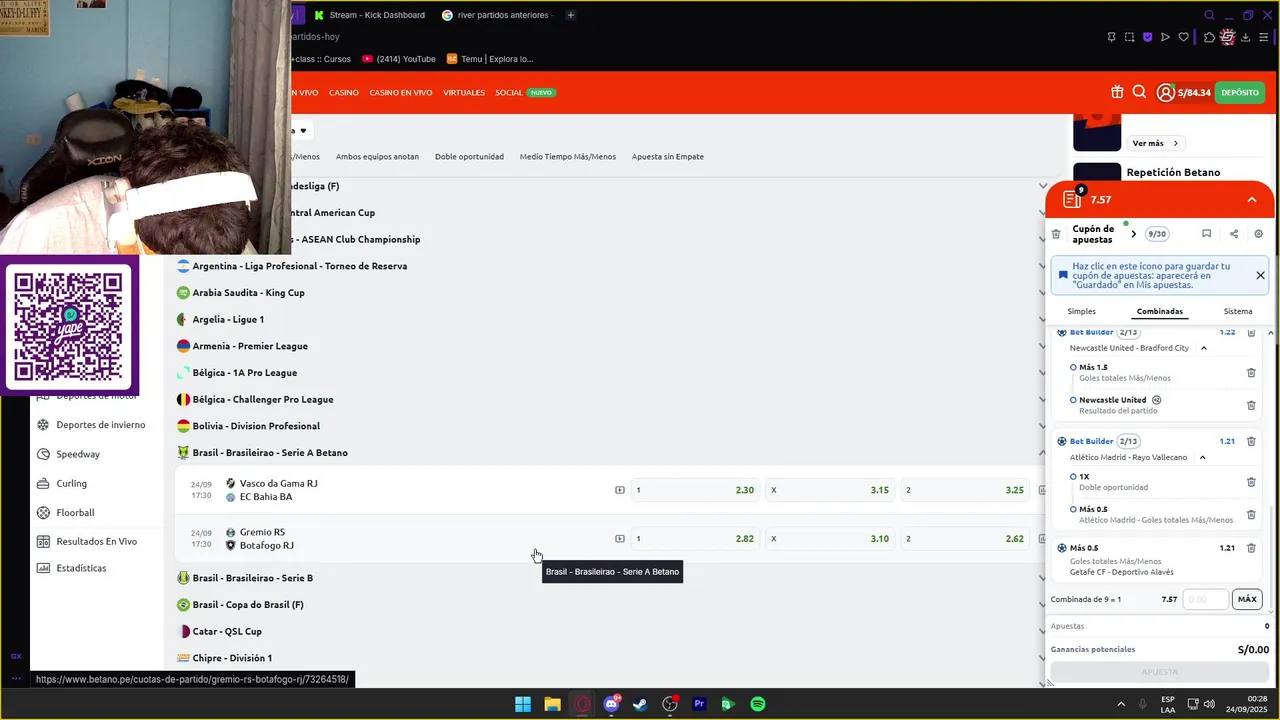Collapse Atlético Madrid - Rayo Vallecano builder
This screenshot has height=720, width=1280.
click(x=1202, y=457)
